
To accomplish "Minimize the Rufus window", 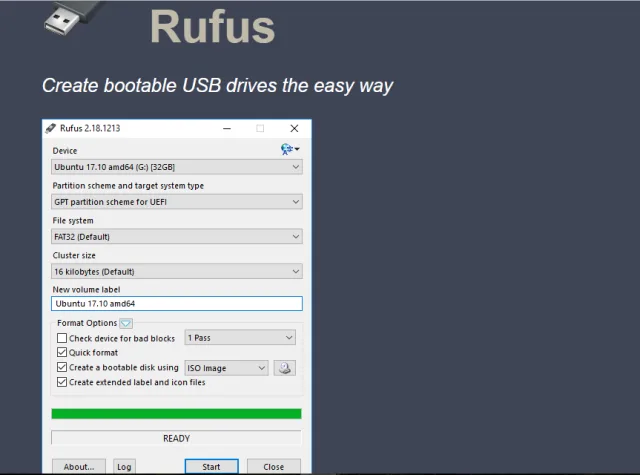I will (227, 129).
